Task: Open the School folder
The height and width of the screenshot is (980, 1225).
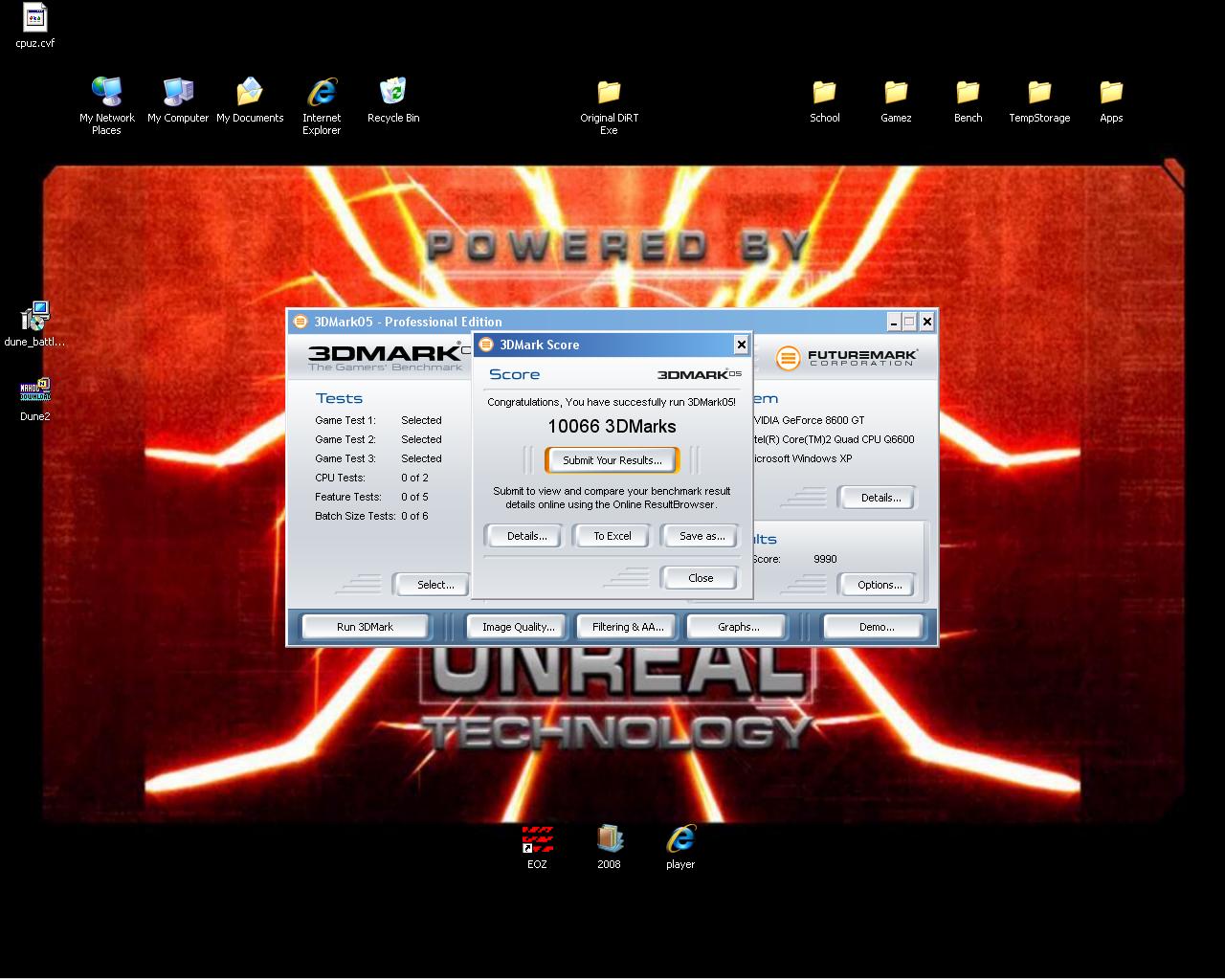Action: 824,92
